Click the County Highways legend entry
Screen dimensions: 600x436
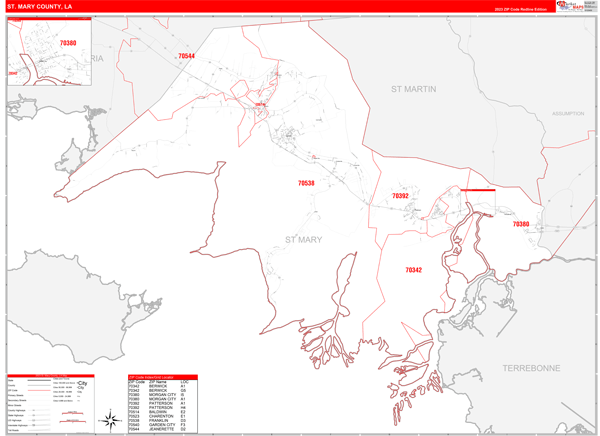point(29,410)
